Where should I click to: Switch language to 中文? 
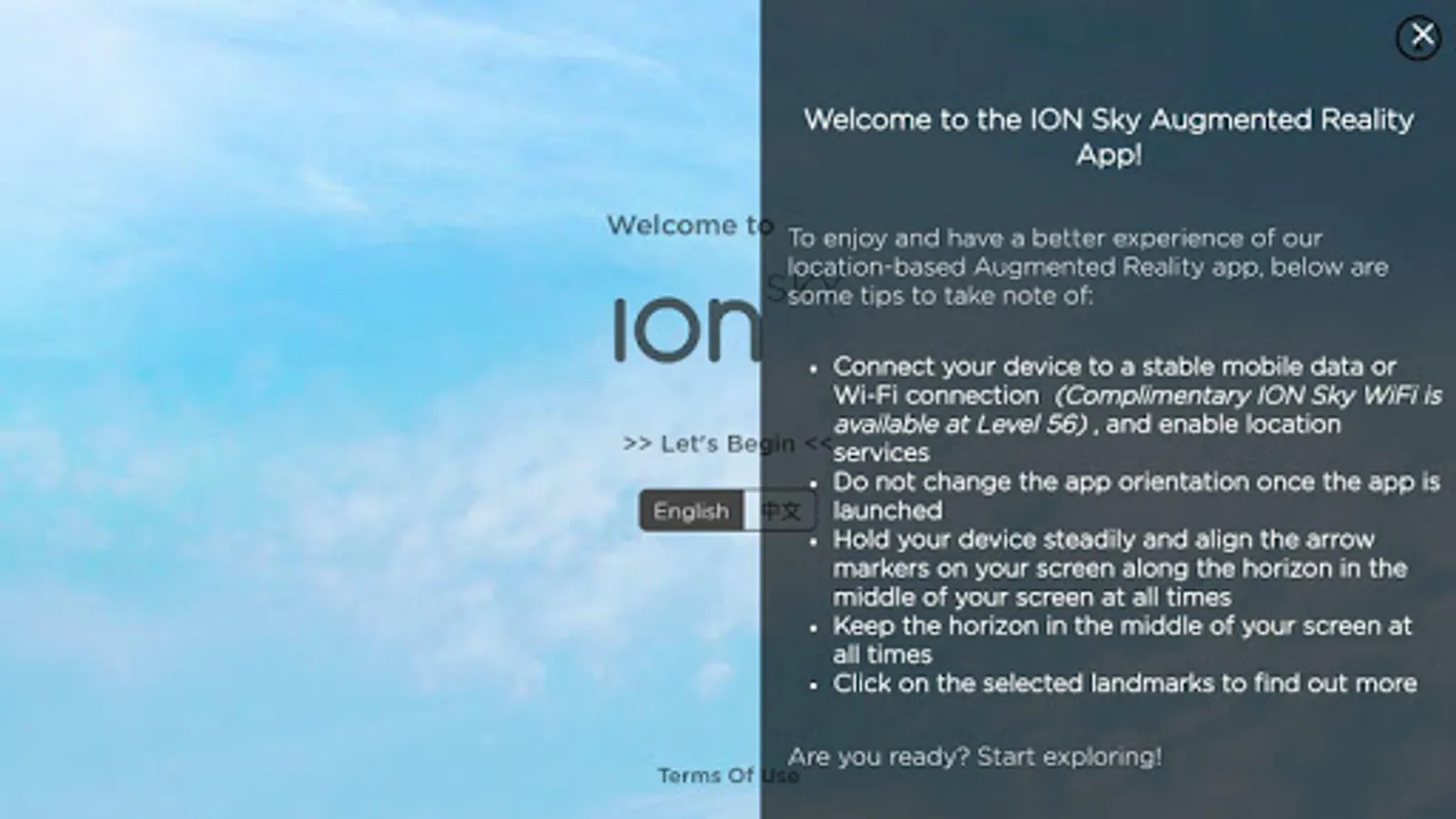click(780, 511)
